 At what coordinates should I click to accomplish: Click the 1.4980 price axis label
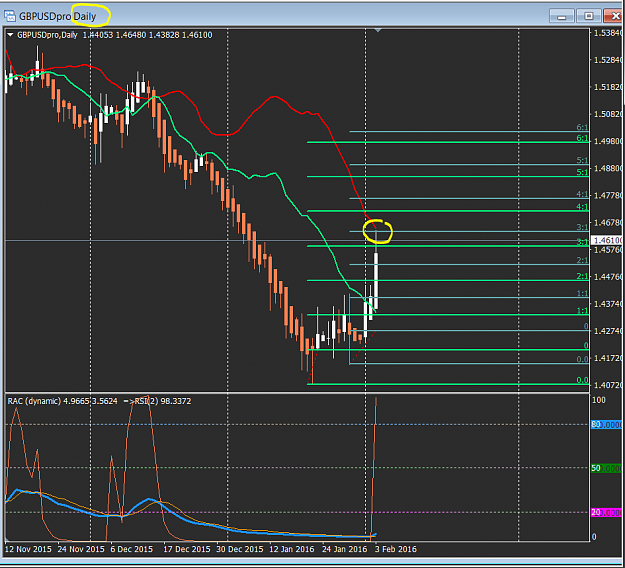point(608,142)
